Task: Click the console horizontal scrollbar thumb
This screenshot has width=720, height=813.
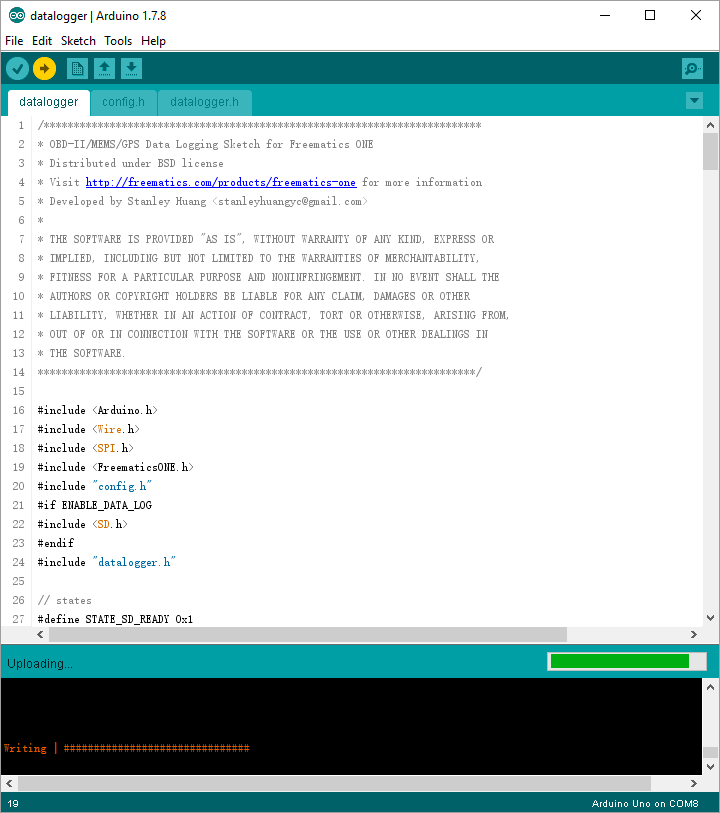Action: click(334, 783)
